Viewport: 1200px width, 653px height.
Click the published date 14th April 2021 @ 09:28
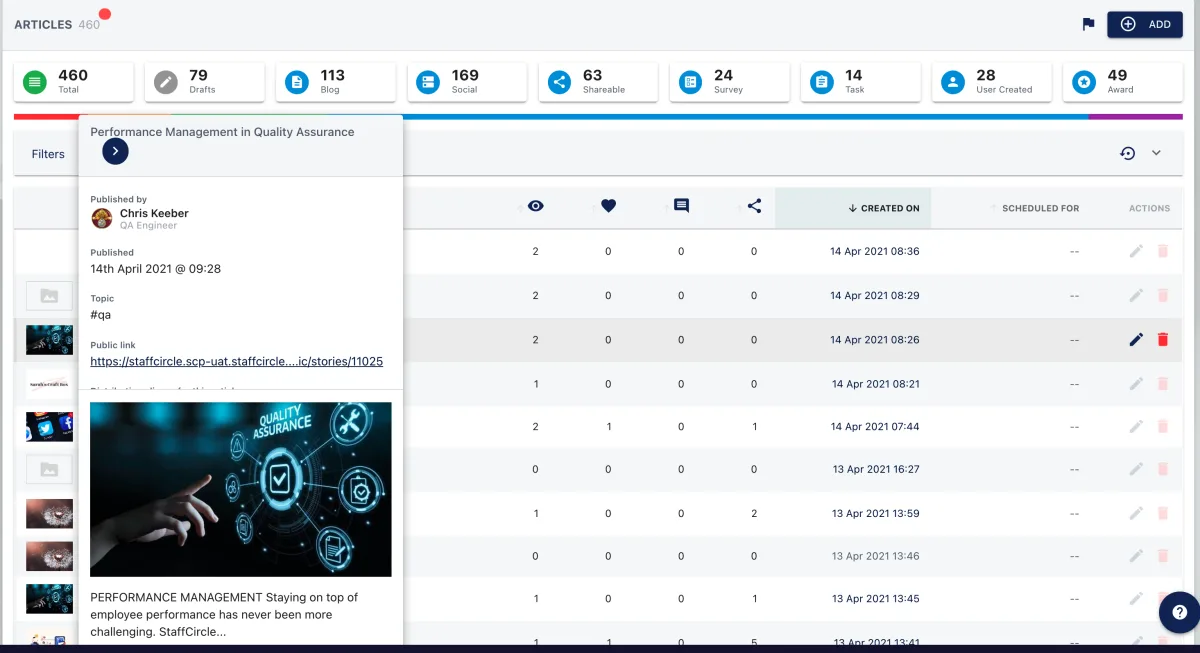156,269
